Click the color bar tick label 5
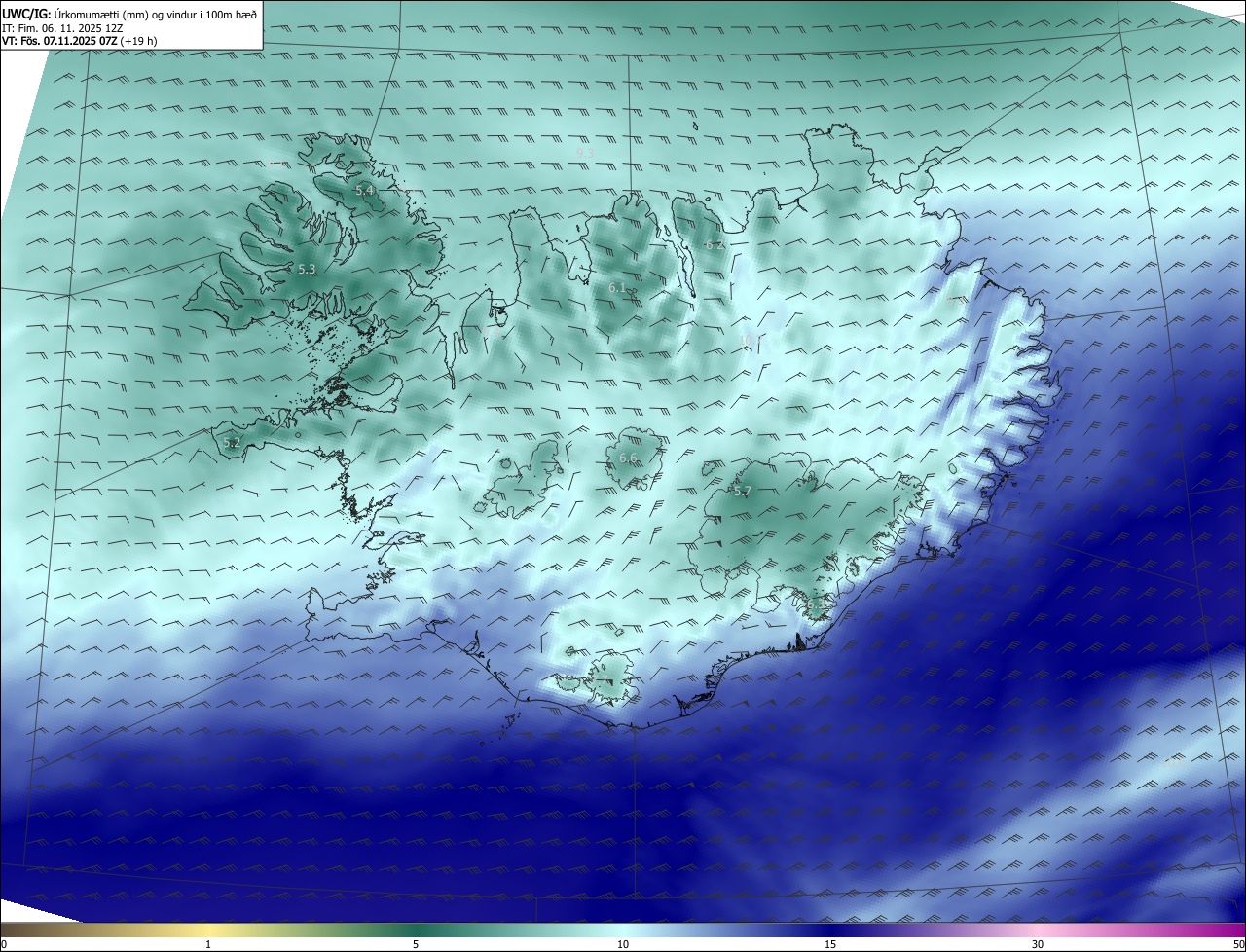Image resolution: width=1246 pixels, height=952 pixels. (416, 944)
